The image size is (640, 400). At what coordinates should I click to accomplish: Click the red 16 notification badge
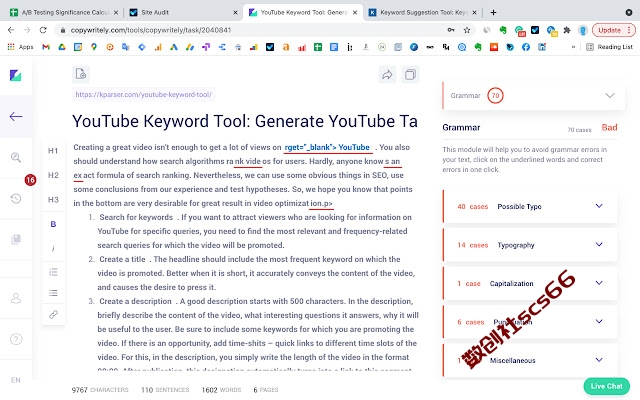click(30, 180)
